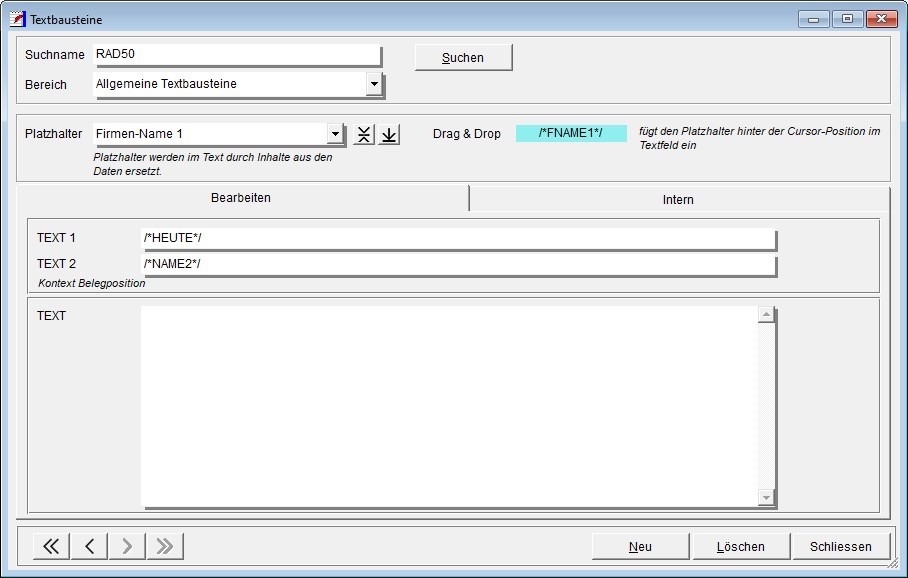
Task: Go to the previous record arrow
Action: pyautogui.click(x=89, y=546)
